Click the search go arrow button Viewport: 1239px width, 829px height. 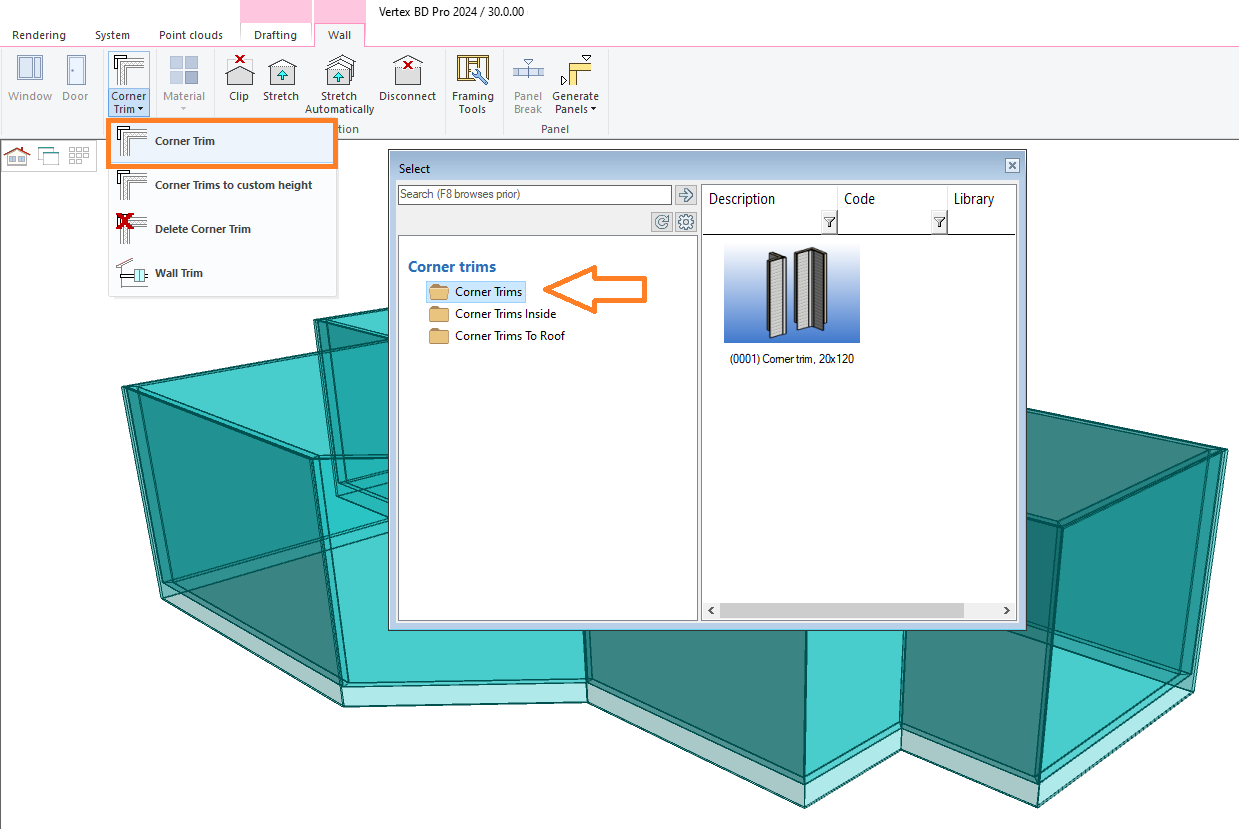click(x=686, y=195)
